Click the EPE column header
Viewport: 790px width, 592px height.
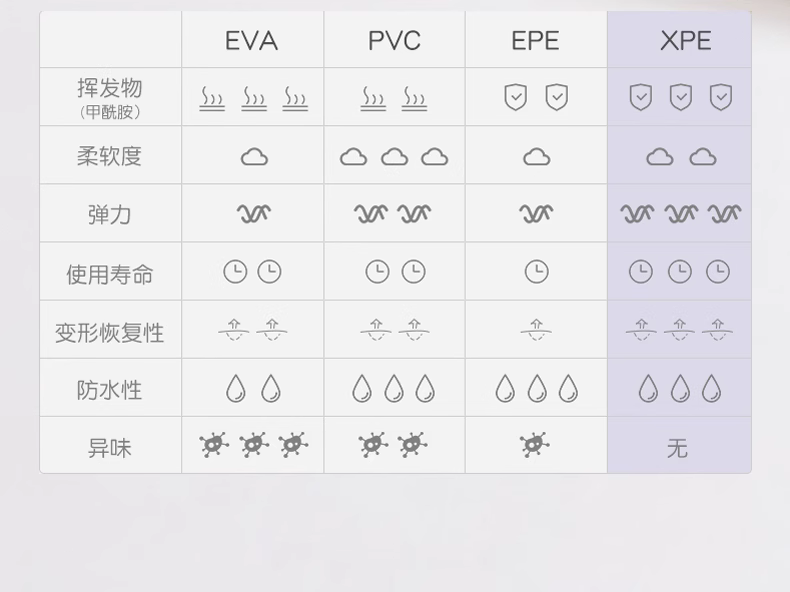(536, 41)
